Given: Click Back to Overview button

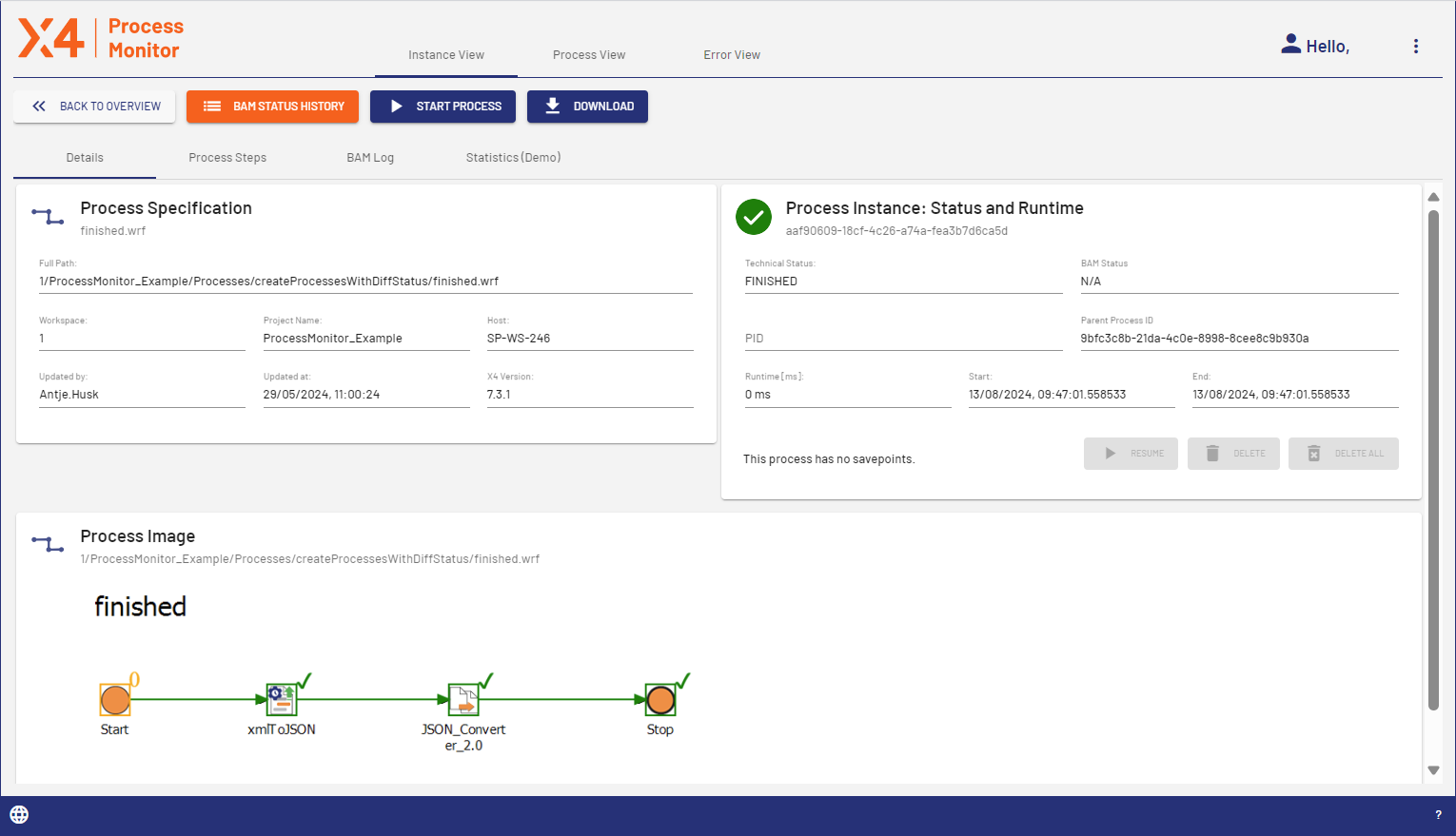Looking at the screenshot, I should 94,107.
